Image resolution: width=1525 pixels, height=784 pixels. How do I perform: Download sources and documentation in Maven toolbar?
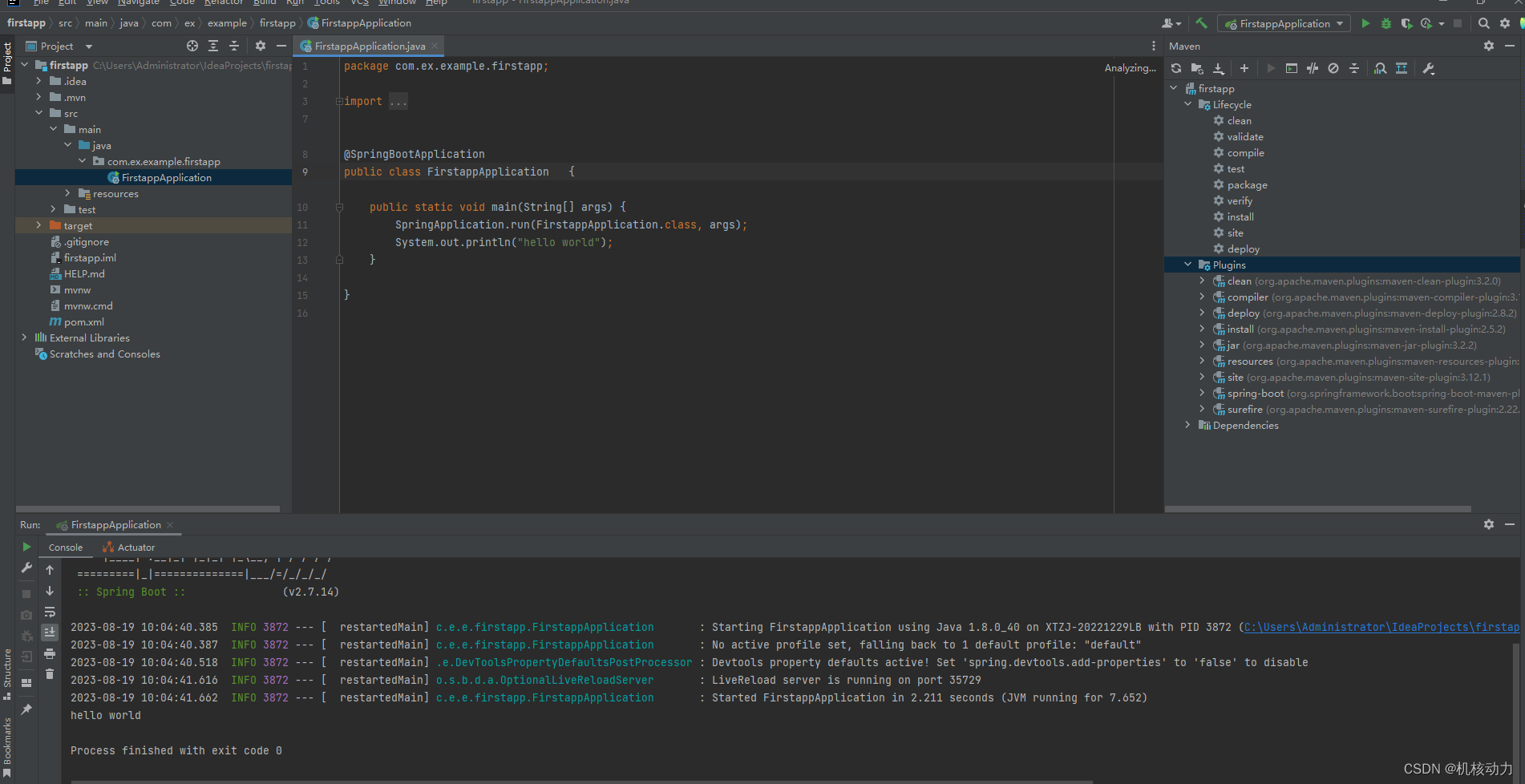[x=1219, y=68]
